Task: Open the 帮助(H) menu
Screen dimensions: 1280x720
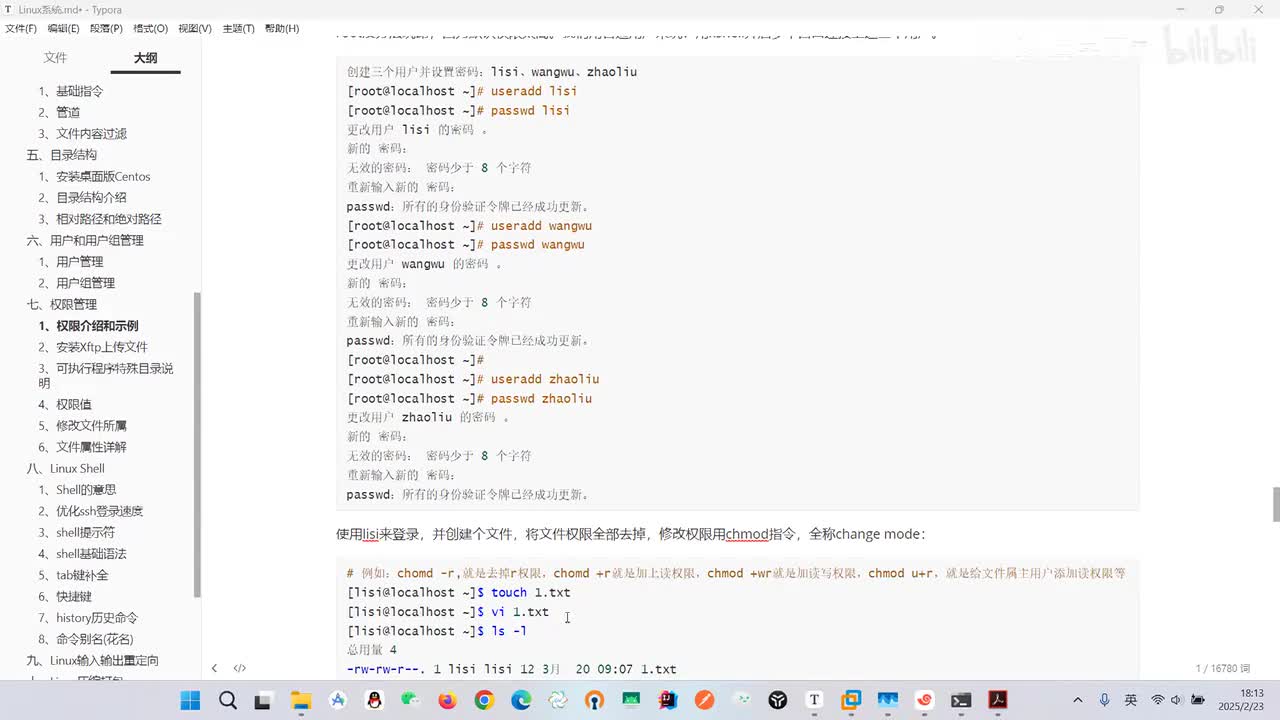Action: pyautogui.click(x=282, y=29)
